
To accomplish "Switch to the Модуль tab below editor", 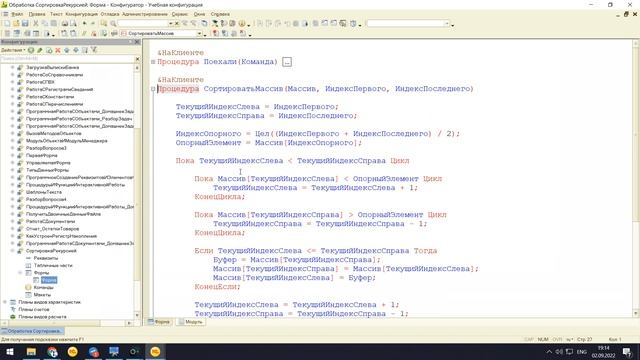I will pos(190,322).
